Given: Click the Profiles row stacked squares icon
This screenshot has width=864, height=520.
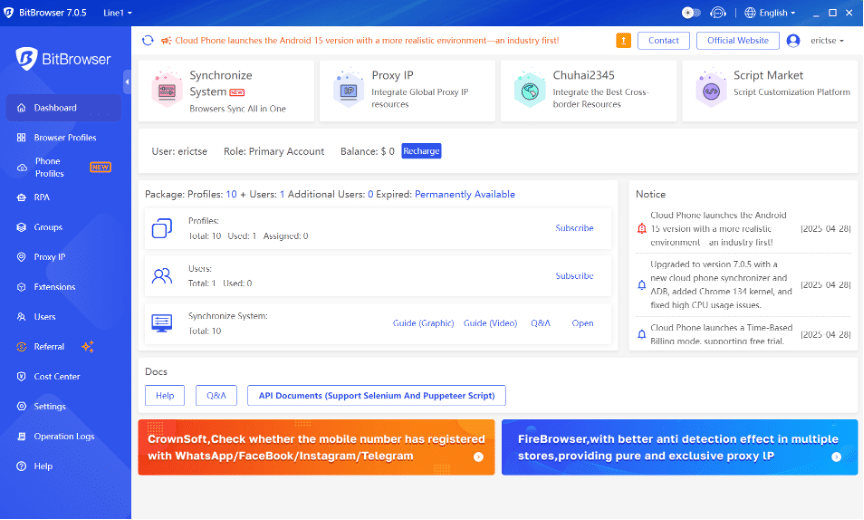Looking at the screenshot, I should point(161,228).
